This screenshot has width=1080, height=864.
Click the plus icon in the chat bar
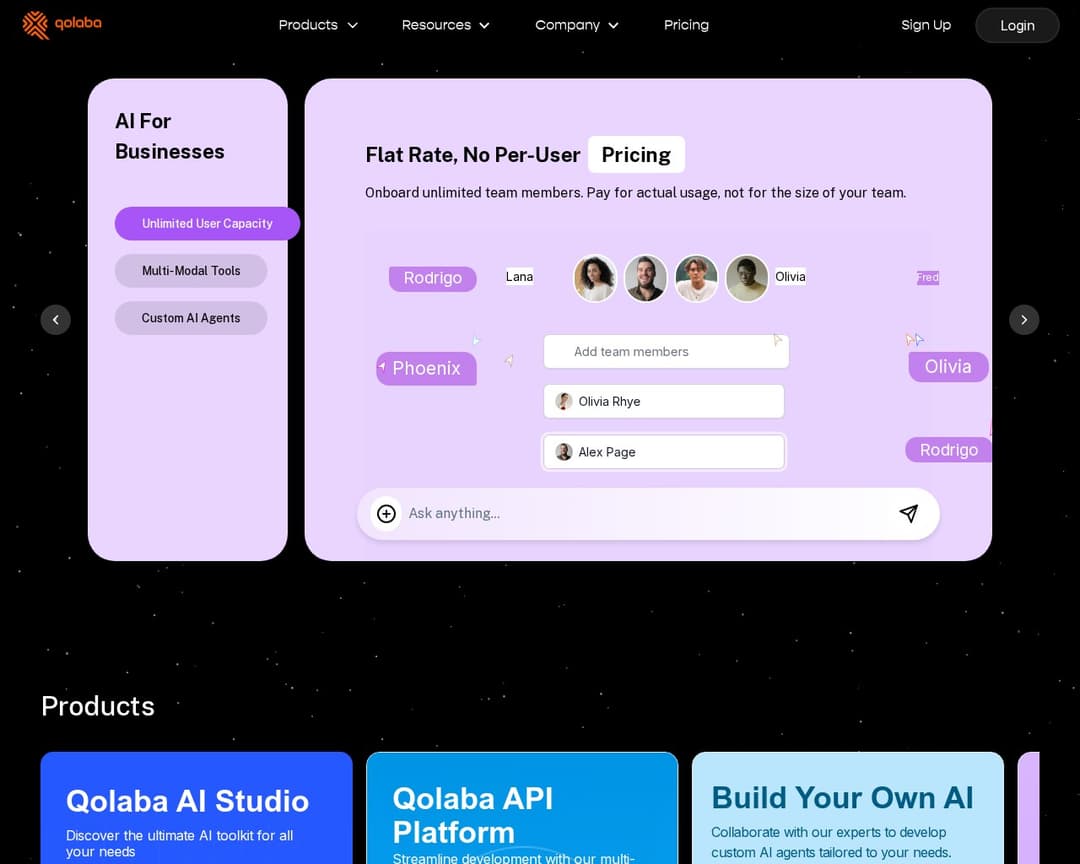click(386, 513)
